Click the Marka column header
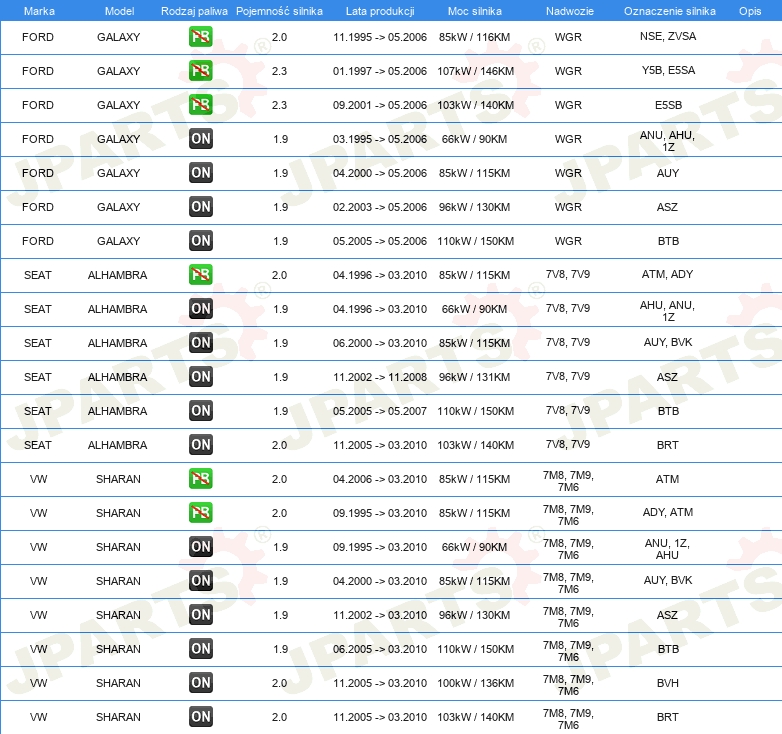The width and height of the screenshot is (782, 734). pos(39,11)
